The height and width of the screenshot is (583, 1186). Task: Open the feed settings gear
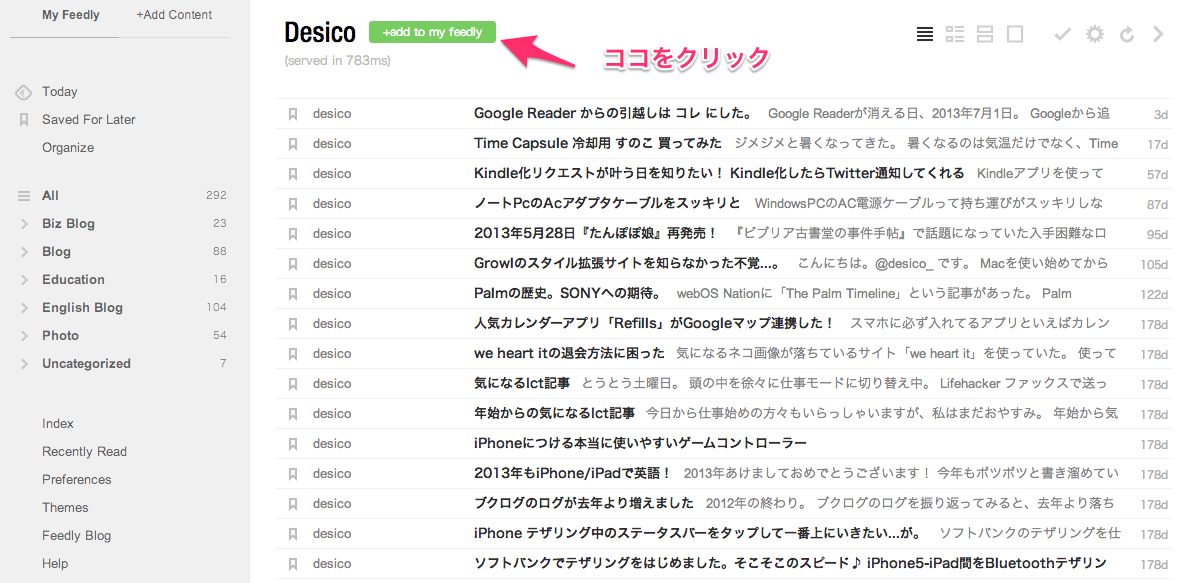click(1094, 33)
